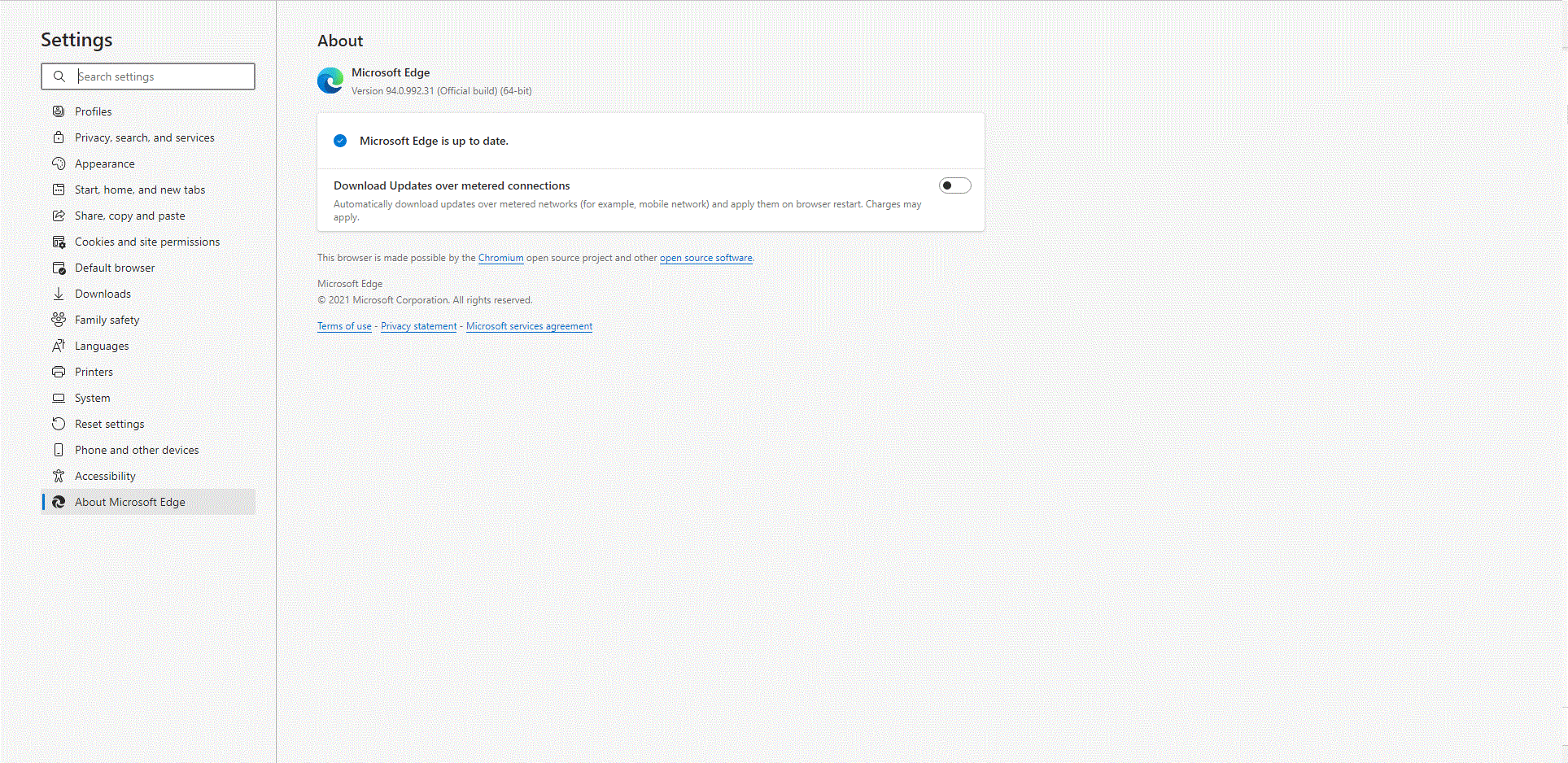
Task: Click the Reset settings icon
Action: 59,424
